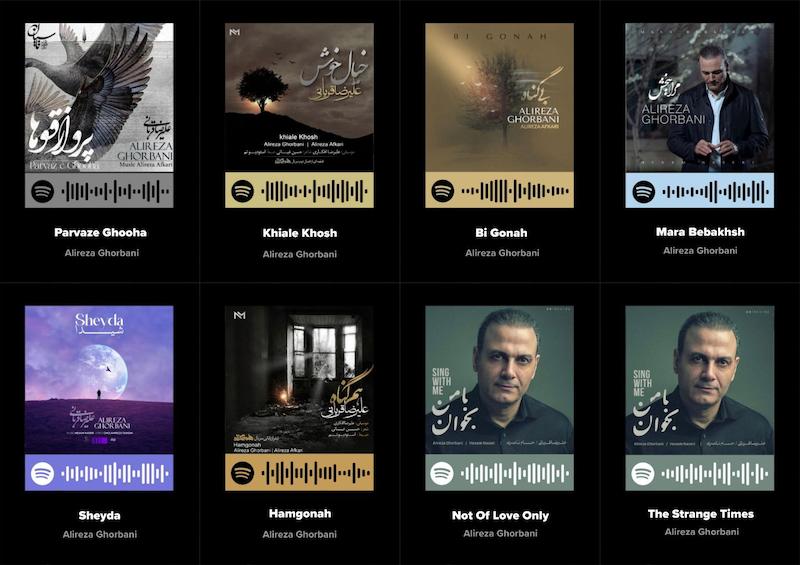Click Alireza Ghorbani under Bi Gonah

[502, 253]
